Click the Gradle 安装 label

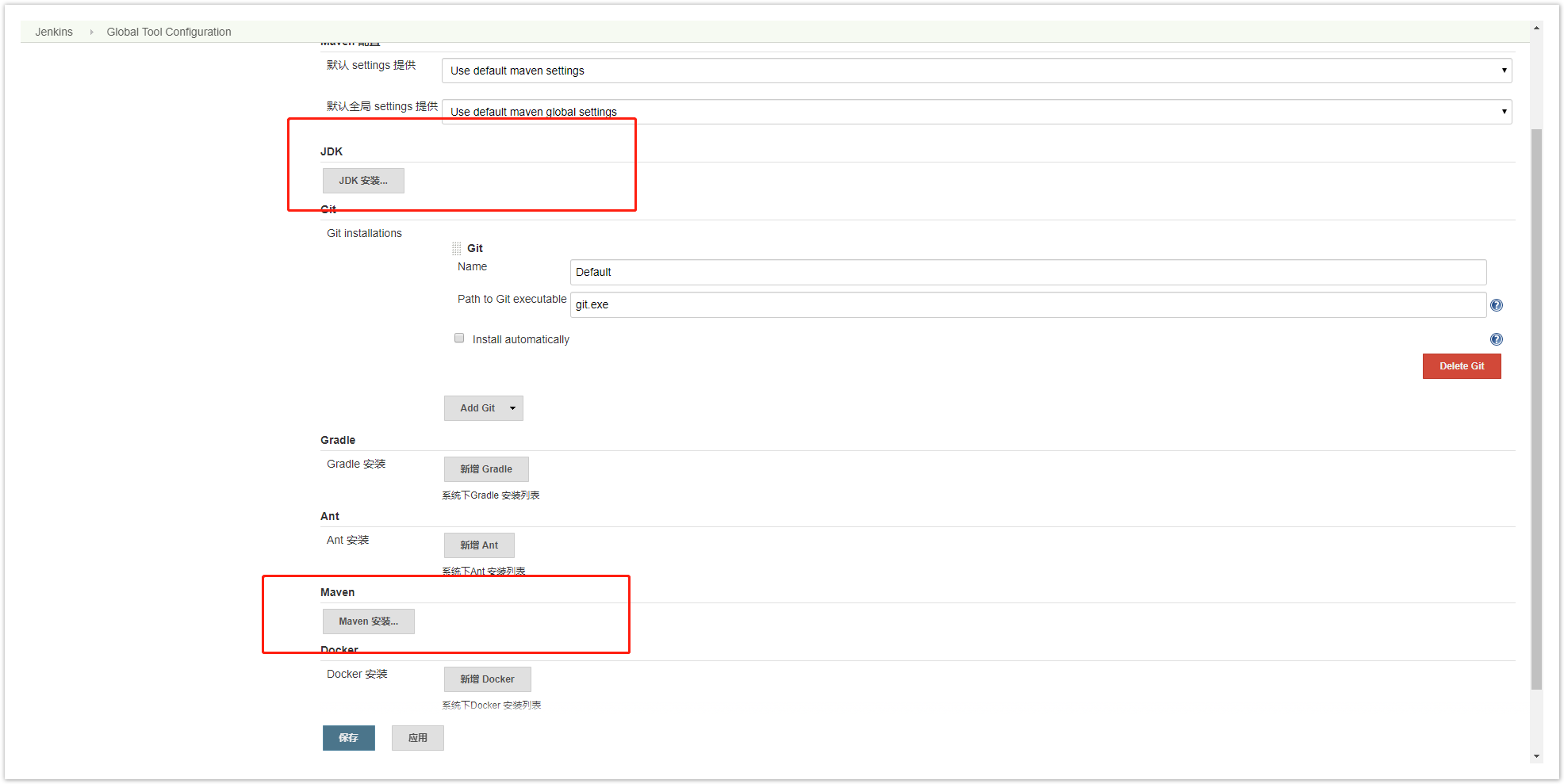(x=356, y=464)
